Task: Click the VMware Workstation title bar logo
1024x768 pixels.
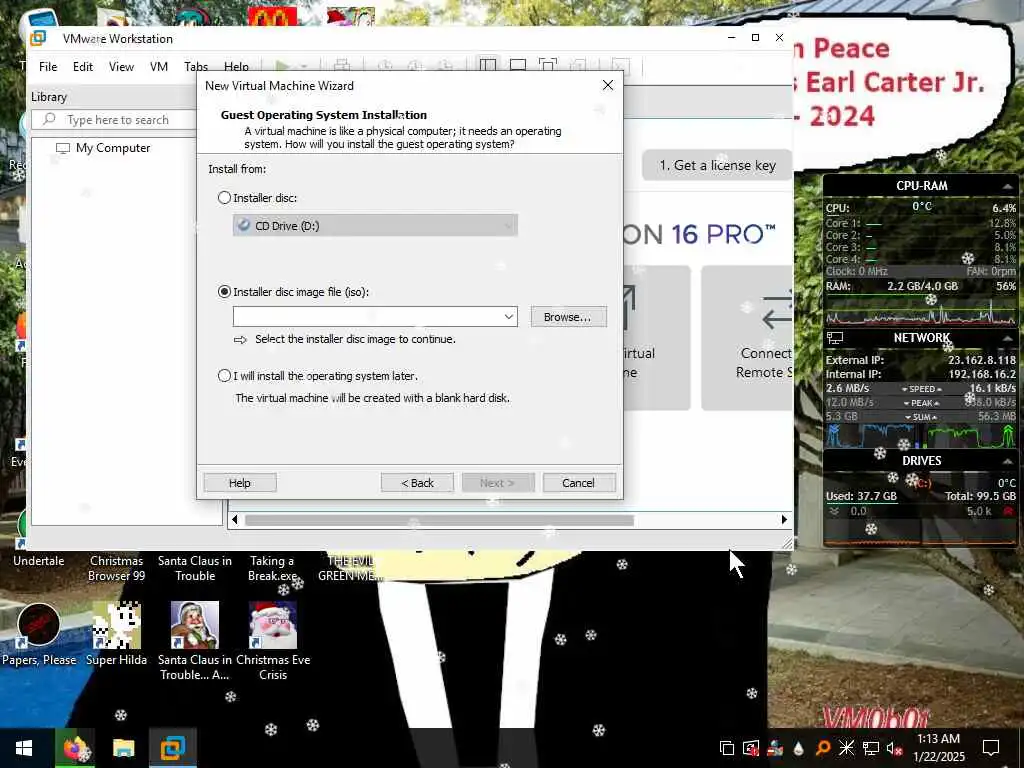Action: (x=38, y=38)
